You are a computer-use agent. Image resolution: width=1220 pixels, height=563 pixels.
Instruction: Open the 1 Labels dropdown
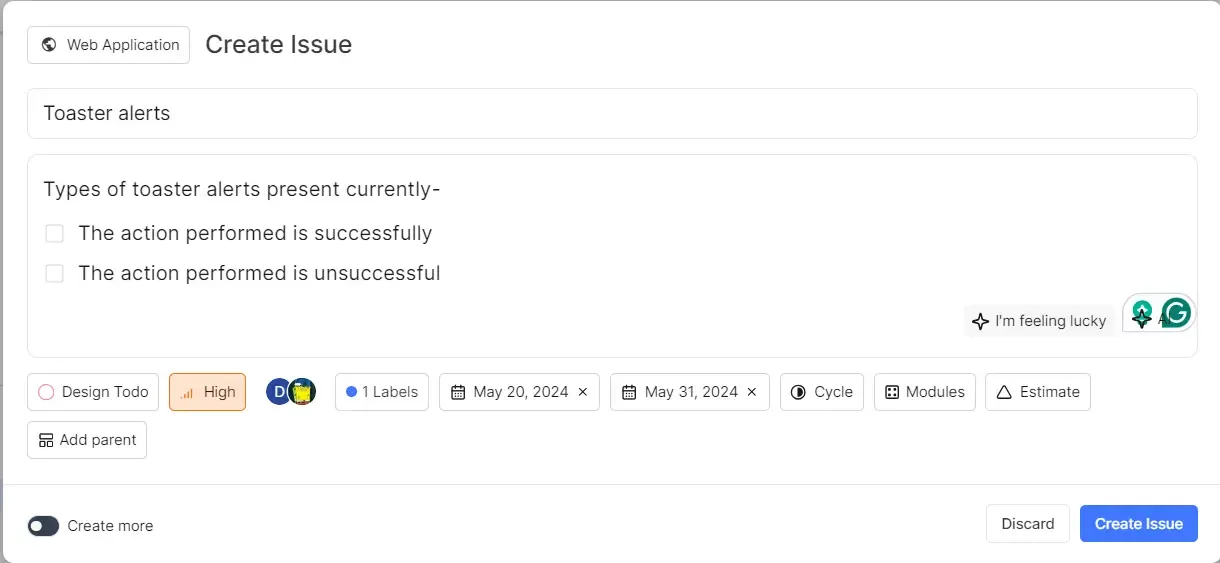[382, 392]
